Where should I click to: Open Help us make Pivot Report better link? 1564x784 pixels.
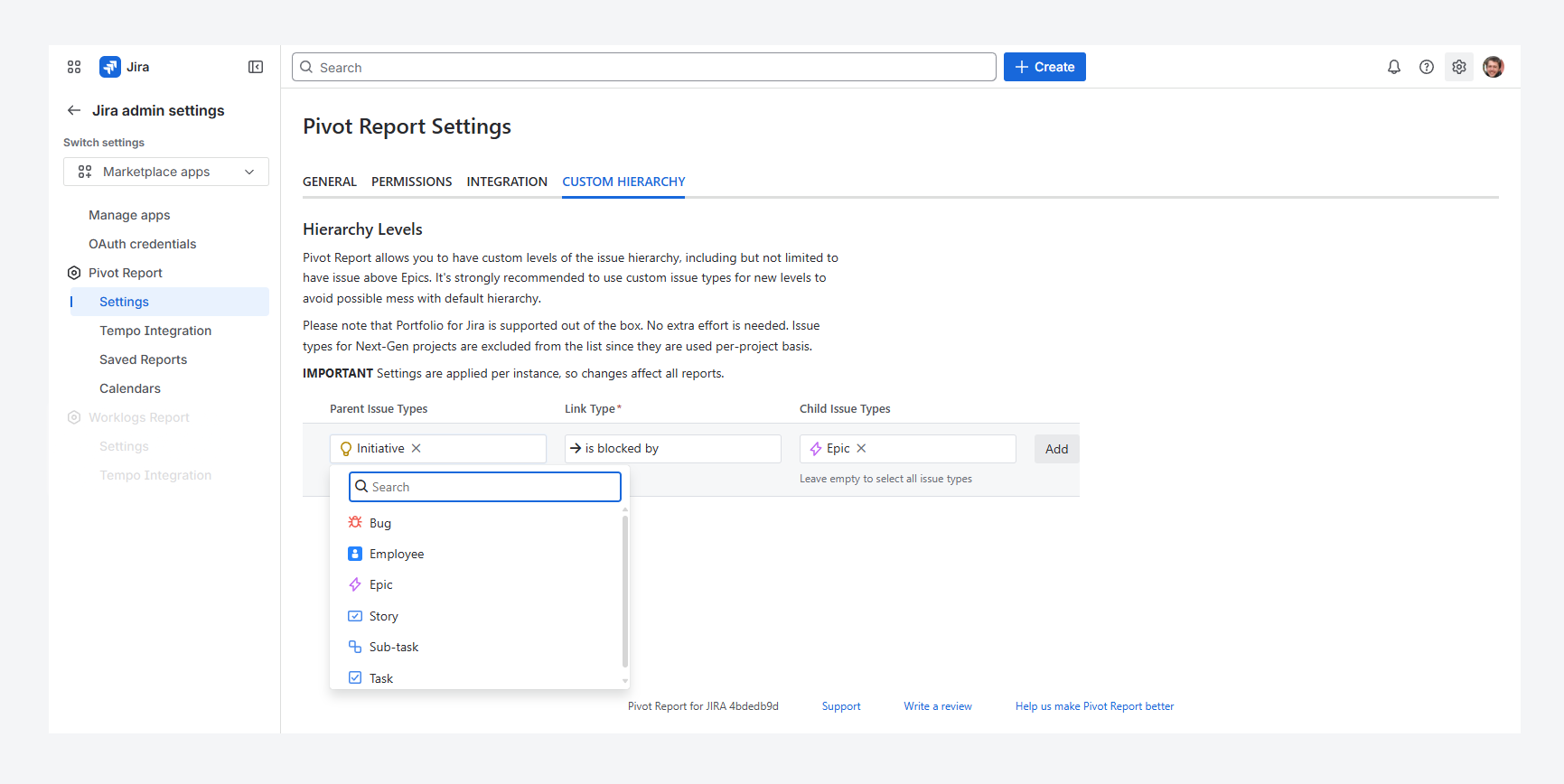(1095, 706)
